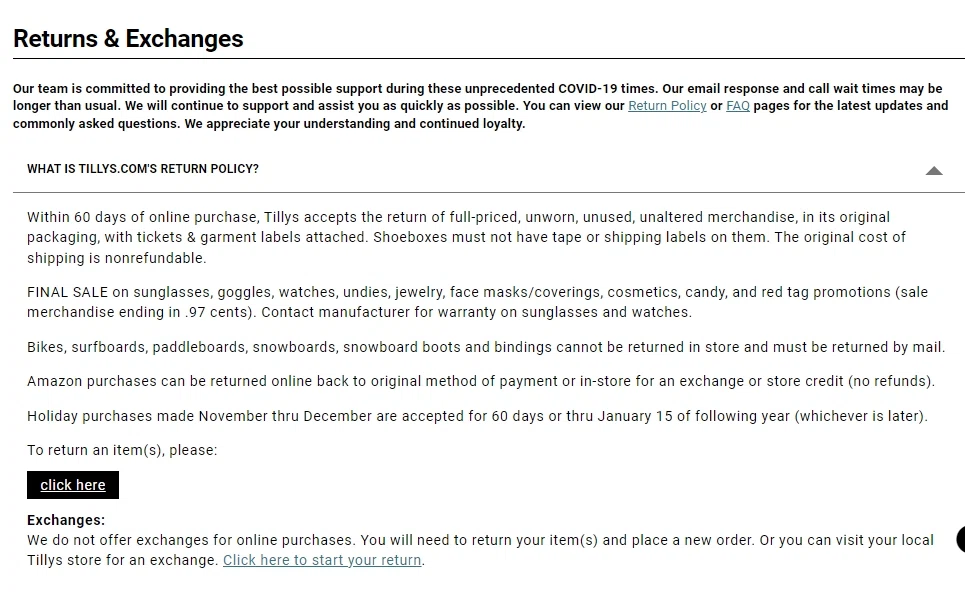Click the 'Within 60 days of online purchase' sentence
This screenshot has width=965, height=597.
(x=300, y=217)
